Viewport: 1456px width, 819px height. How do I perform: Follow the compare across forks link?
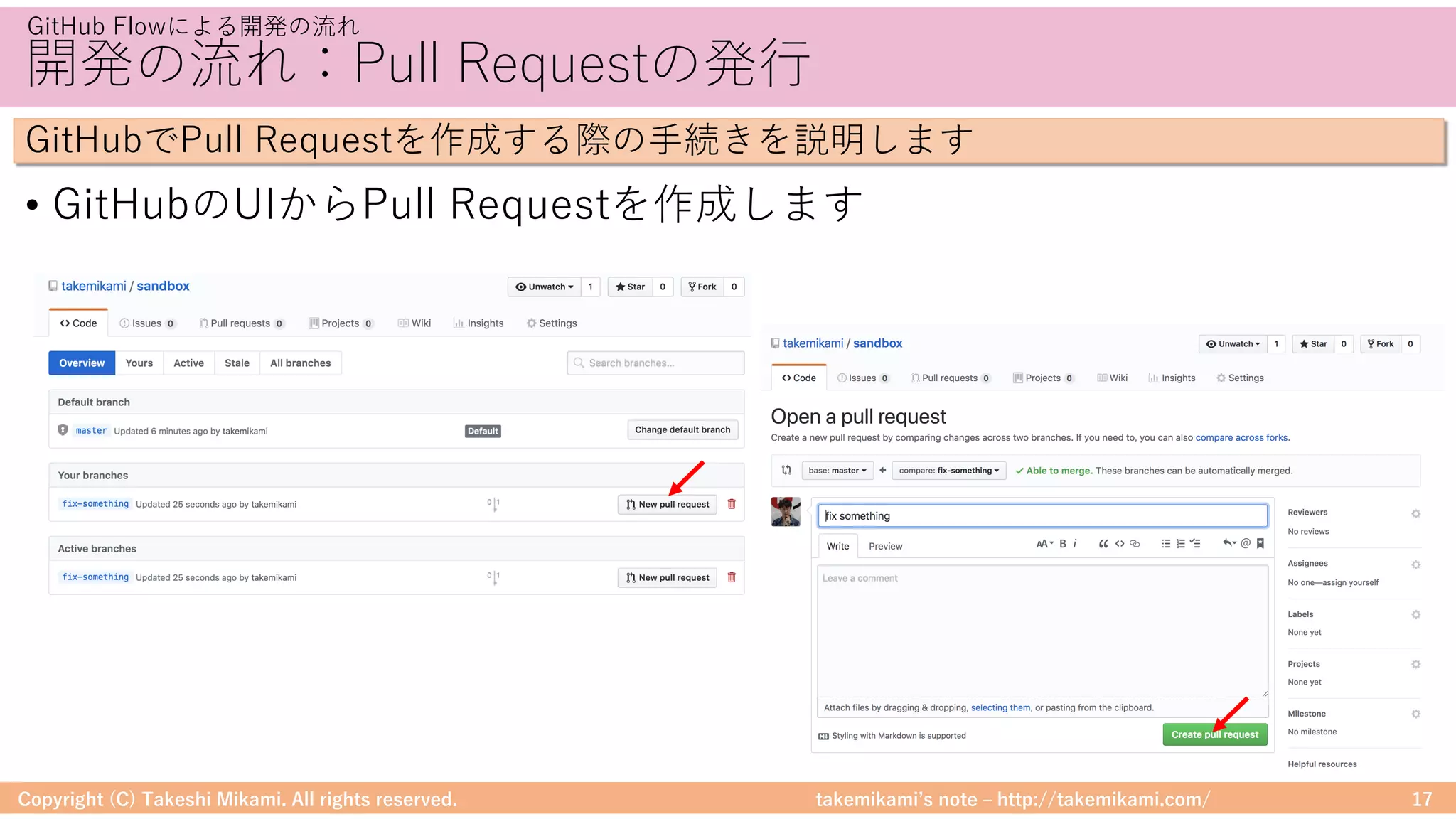[1241, 438]
